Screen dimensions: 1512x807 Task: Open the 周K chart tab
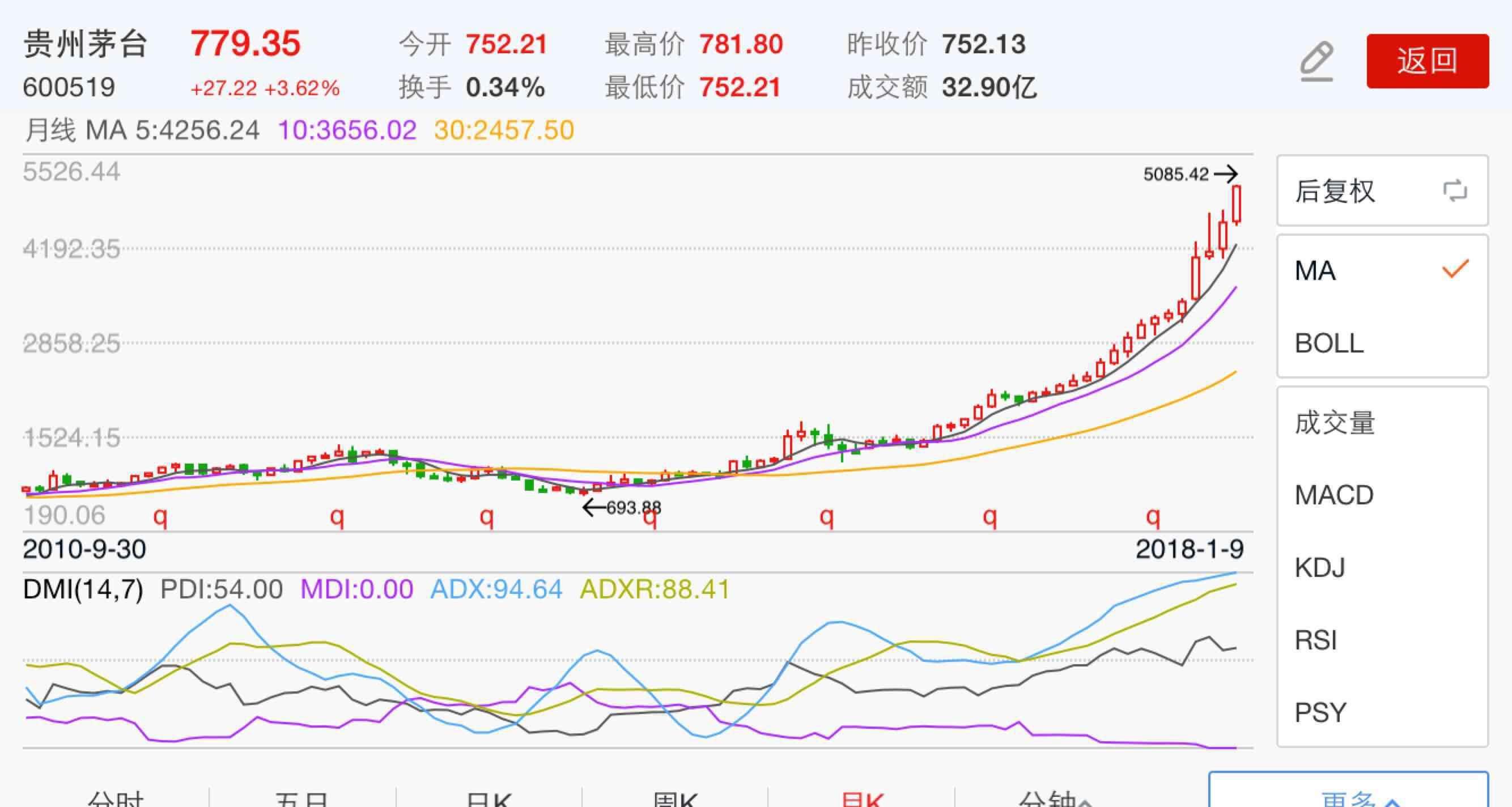(x=675, y=800)
